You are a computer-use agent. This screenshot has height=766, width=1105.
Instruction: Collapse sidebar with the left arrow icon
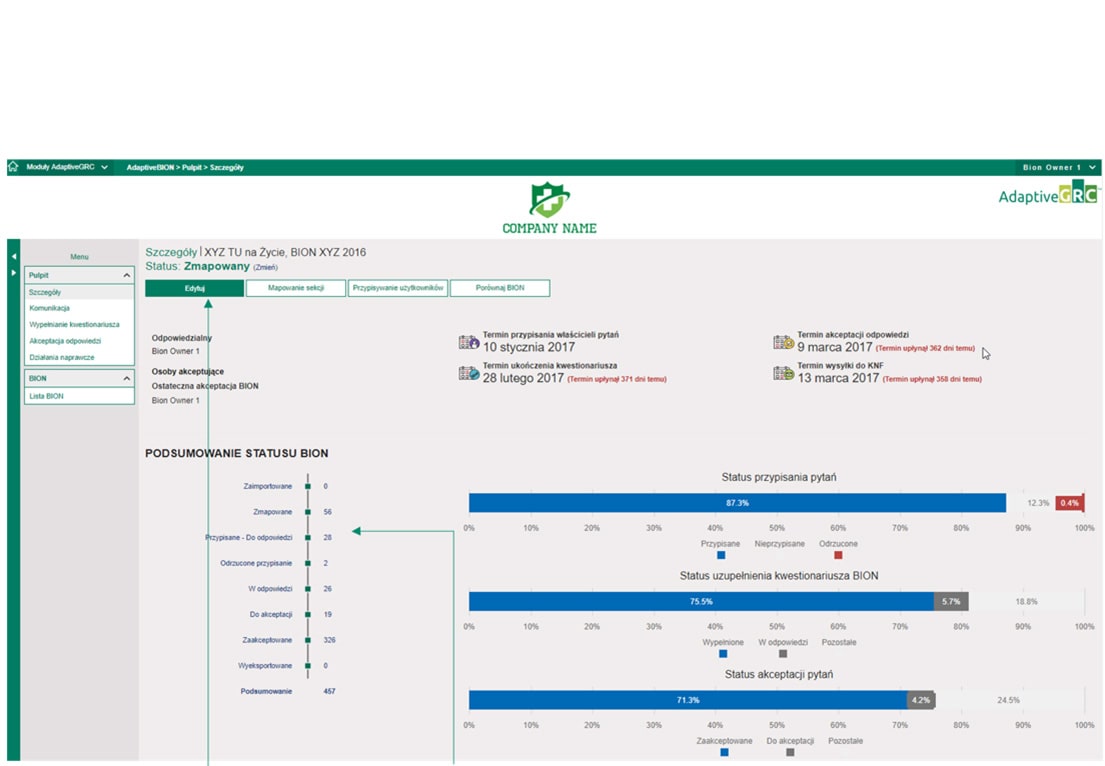pyautogui.click(x=14, y=257)
